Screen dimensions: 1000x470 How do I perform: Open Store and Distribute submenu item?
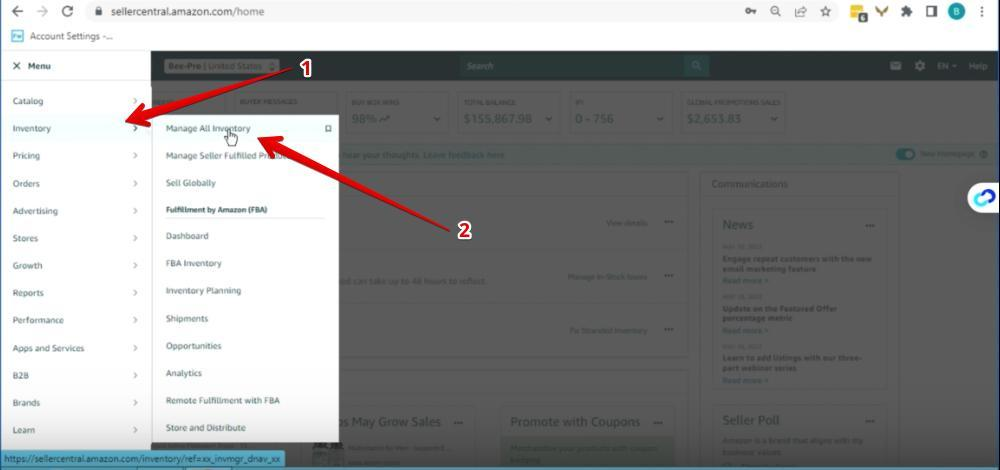click(x=205, y=428)
